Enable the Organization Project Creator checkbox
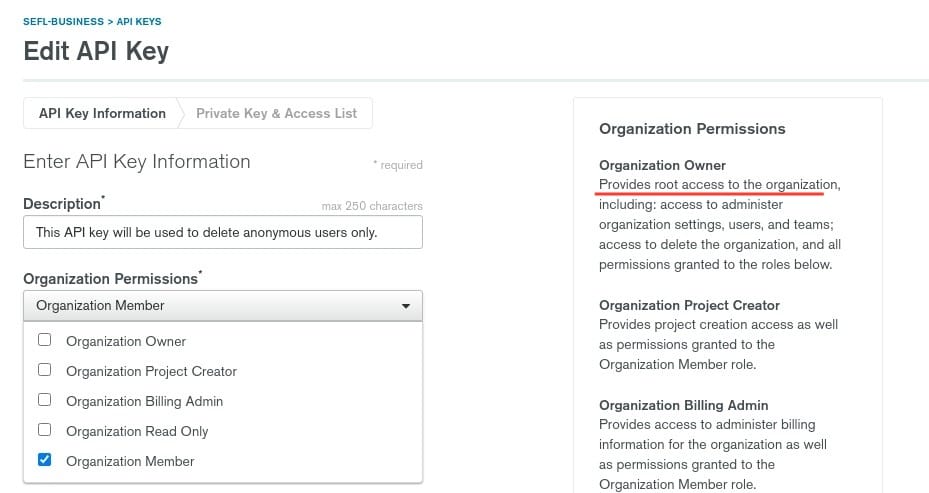This screenshot has width=929, height=493. click(x=44, y=370)
